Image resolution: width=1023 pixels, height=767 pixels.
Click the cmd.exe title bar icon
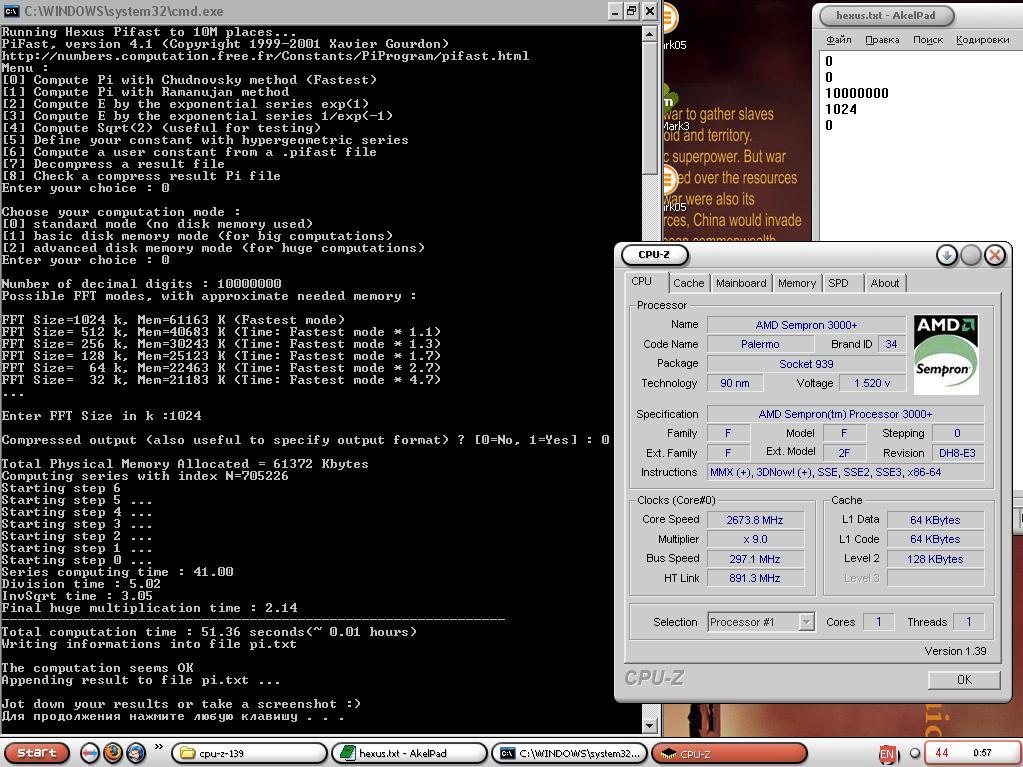(11, 11)
